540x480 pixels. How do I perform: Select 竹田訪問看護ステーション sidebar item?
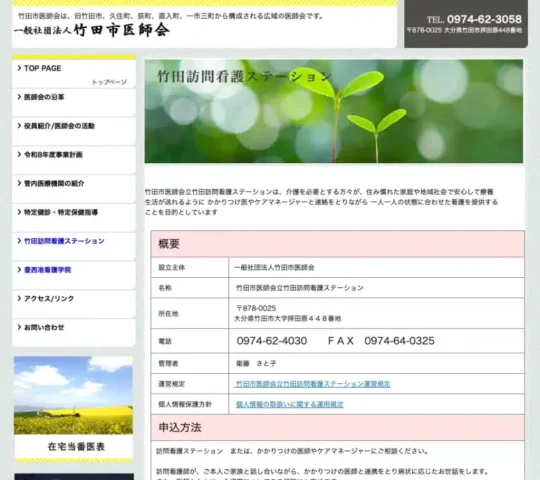pyautogui.click(x=74, y=247)
